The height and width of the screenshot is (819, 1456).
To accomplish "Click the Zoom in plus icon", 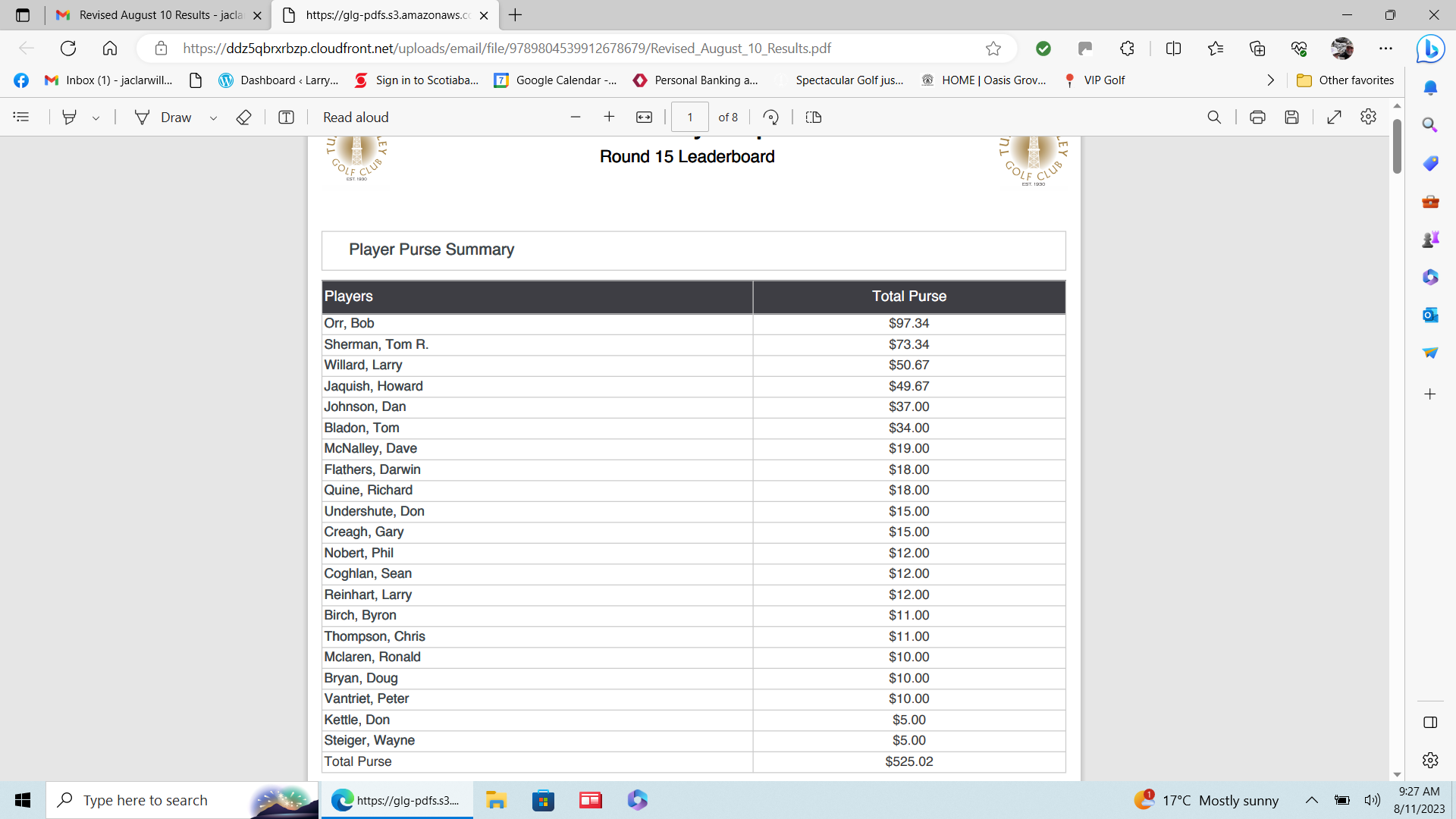I will click(609, 117).
